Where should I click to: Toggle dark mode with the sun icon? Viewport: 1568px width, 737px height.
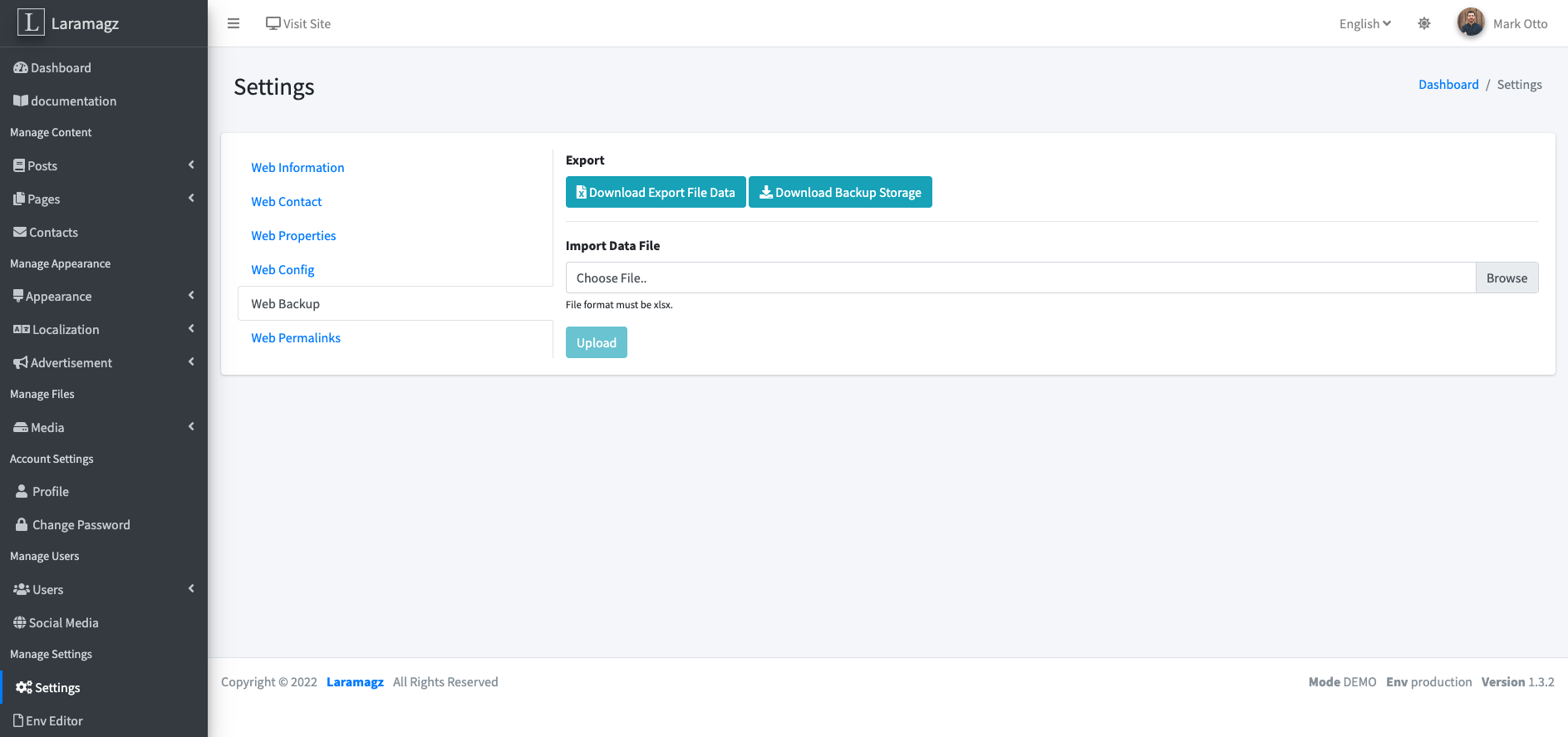1424,23
